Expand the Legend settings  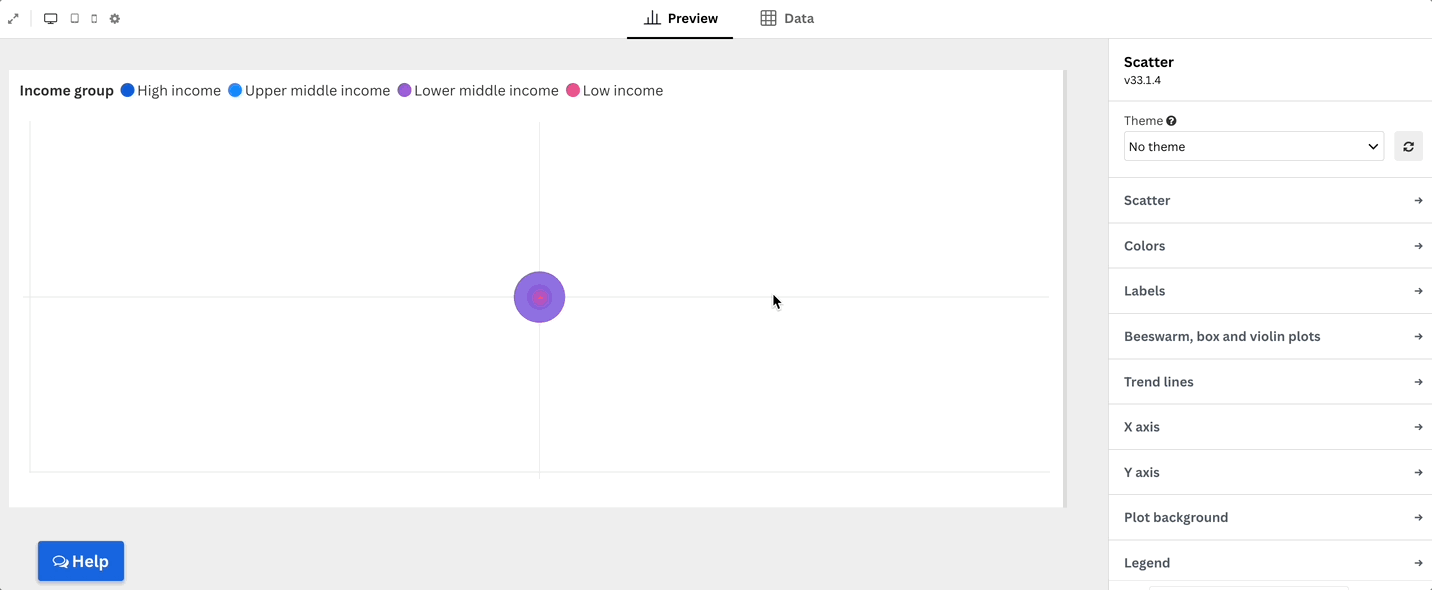[x=1270, y=562]
